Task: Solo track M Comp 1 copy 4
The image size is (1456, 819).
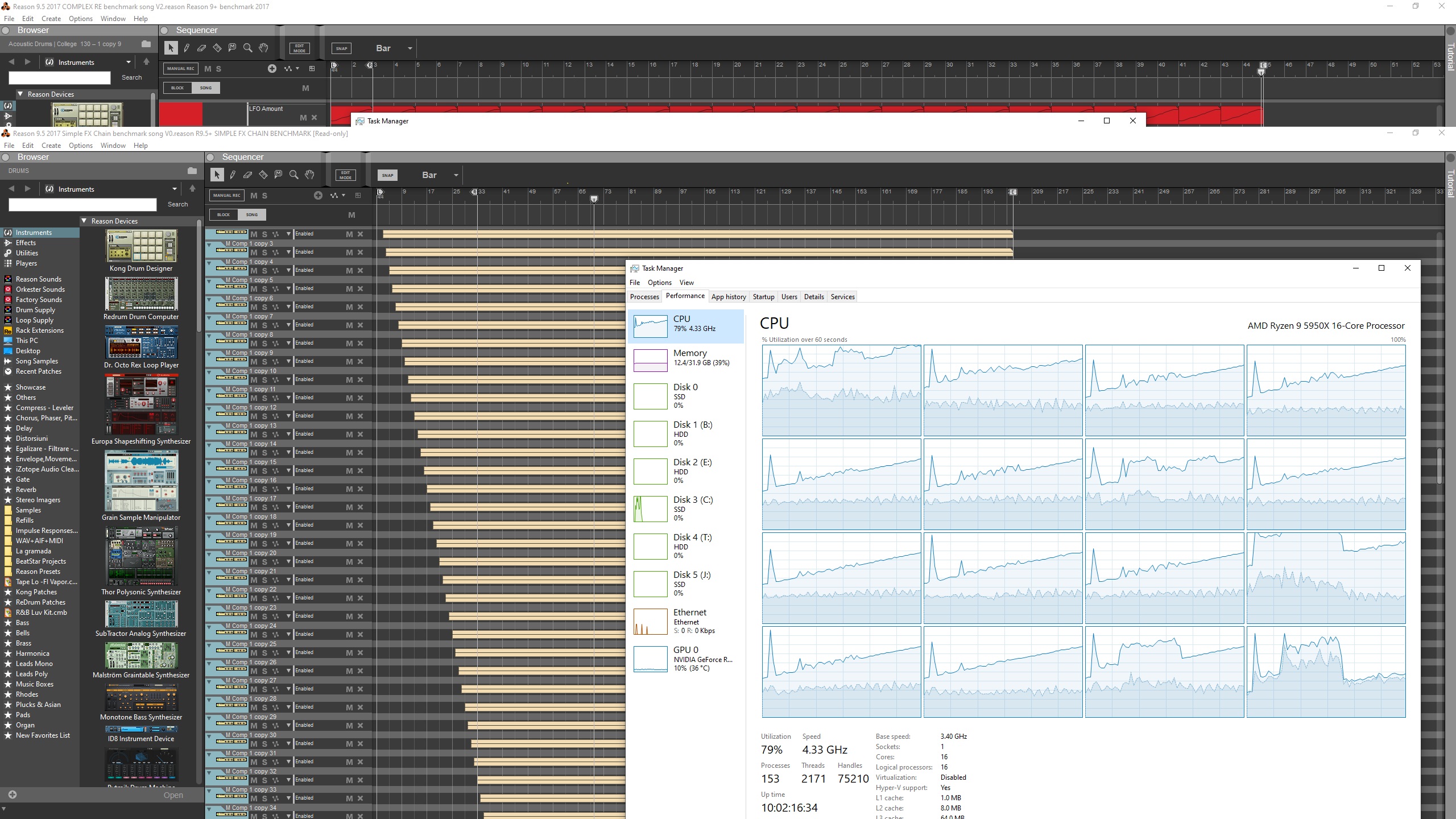Action: pyautogui.click(x=264, y=271)
